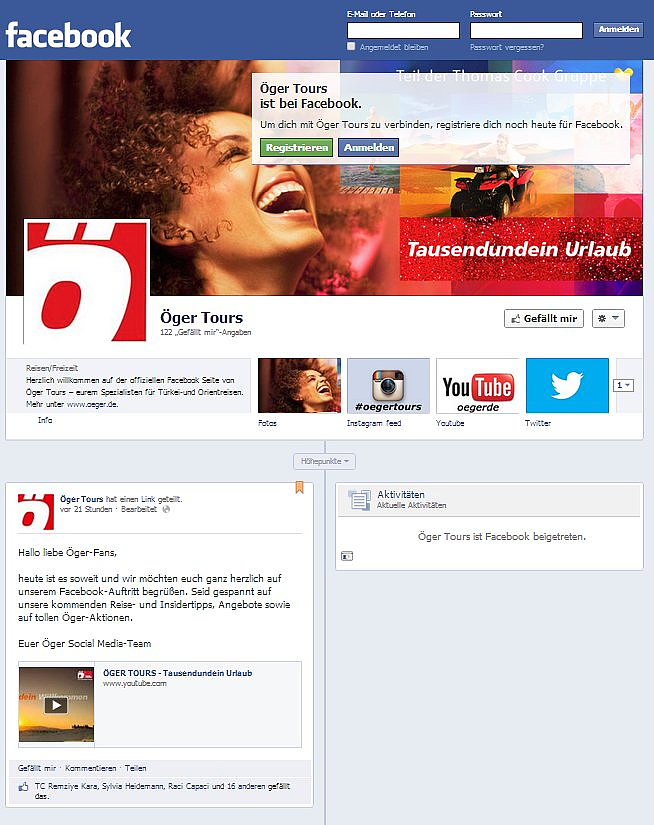Screen dimensions: 654x825
Task: Open the Instagram feed app tile
Action: click(388, 386)
